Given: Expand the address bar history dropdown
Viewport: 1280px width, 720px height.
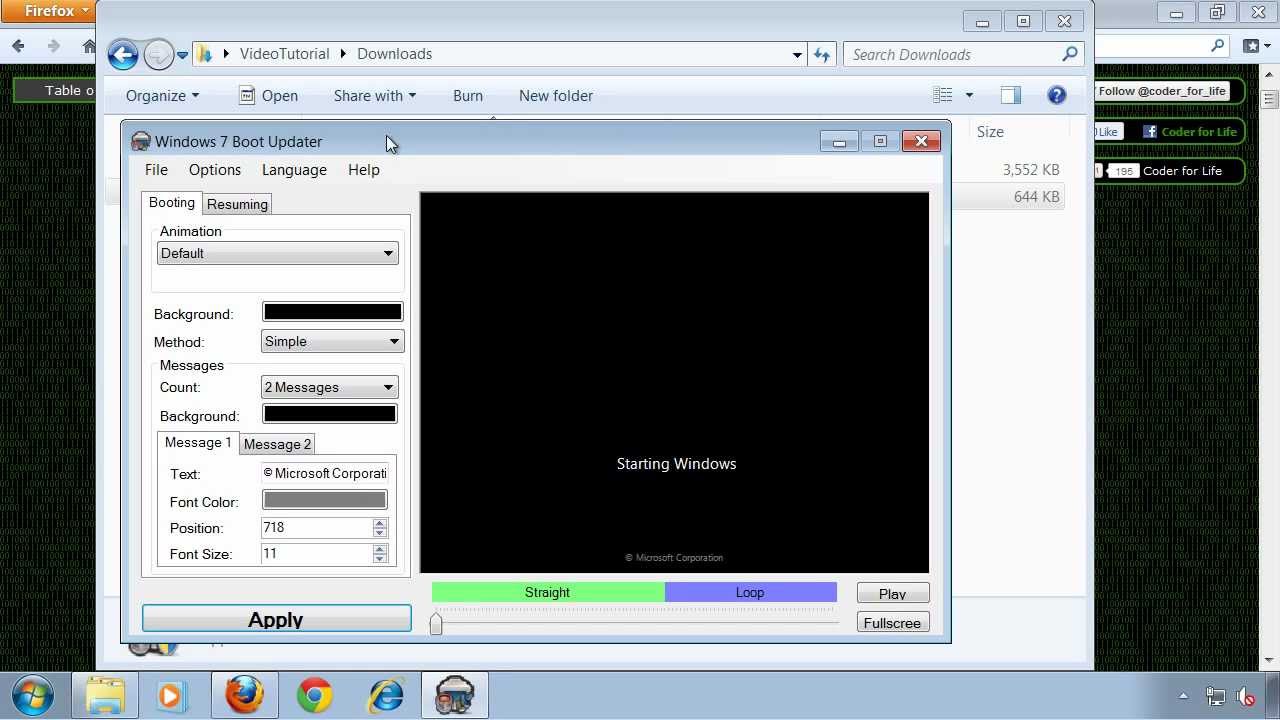Looking at the screenshot, I should [797, 55].
